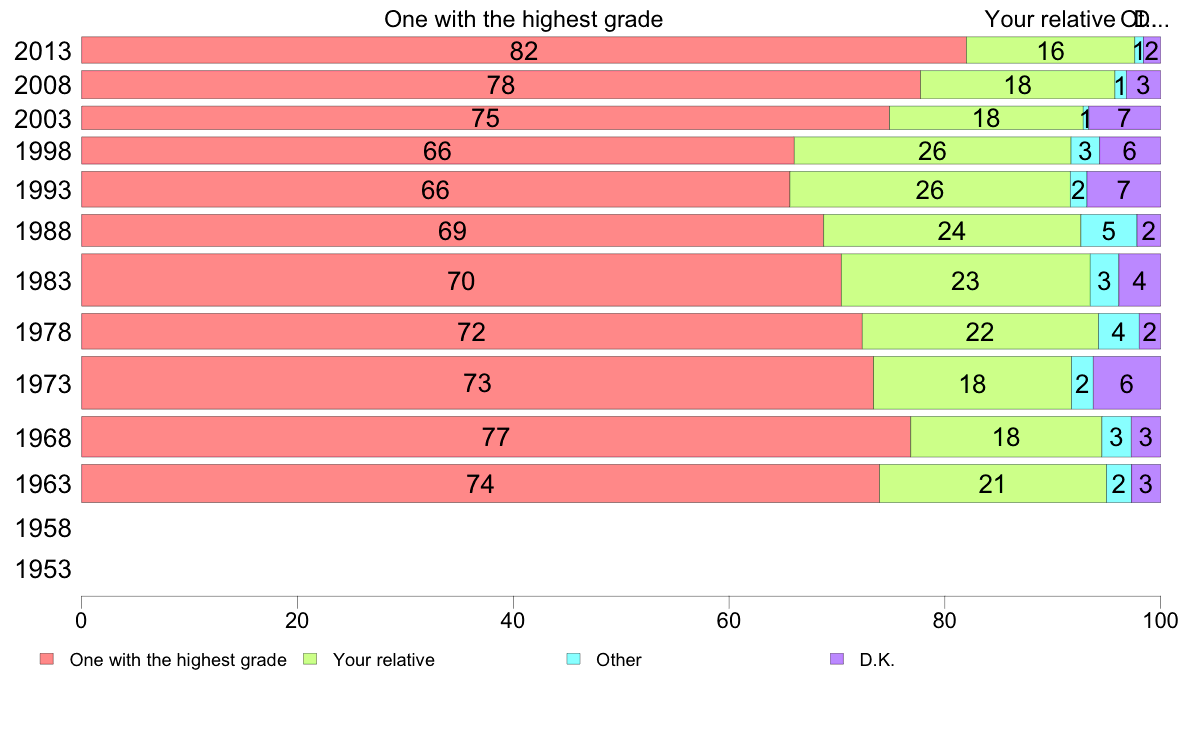Click the 'Your relative' legend label text

383,660
